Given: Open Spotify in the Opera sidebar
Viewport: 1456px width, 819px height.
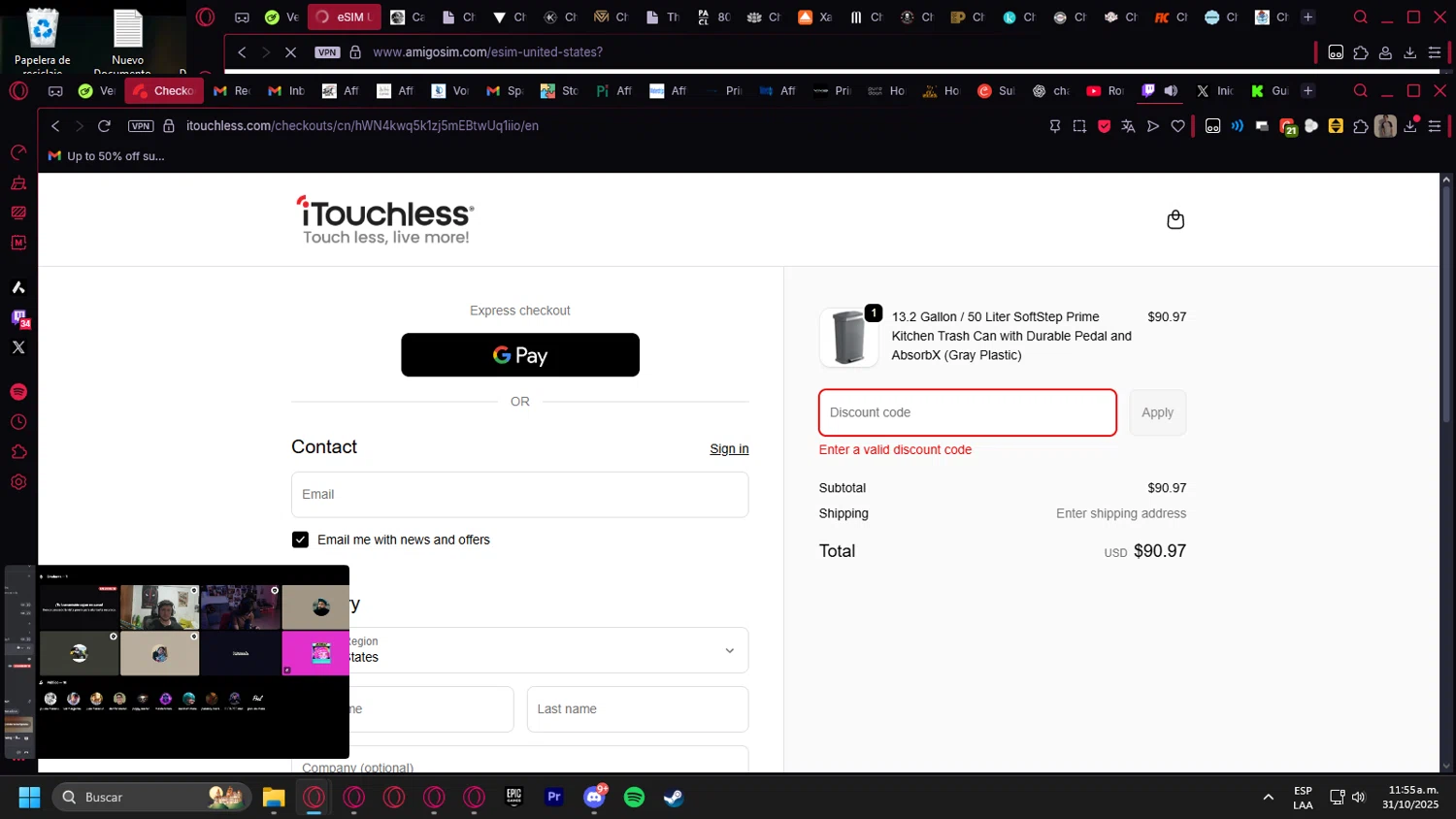Looking at the screenshot, I should coord(18,392).
